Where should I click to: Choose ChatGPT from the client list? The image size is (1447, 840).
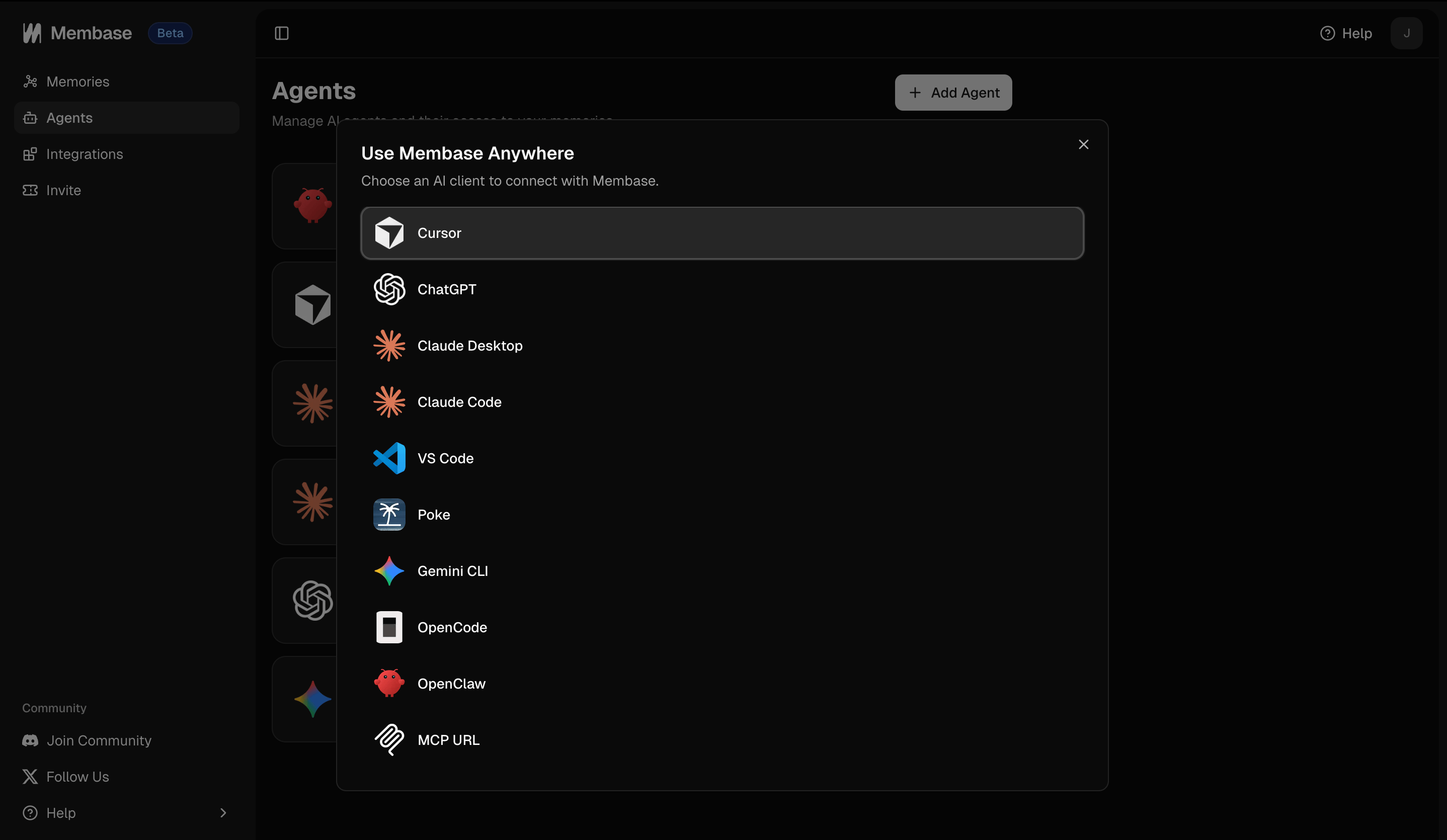pos(722,289)
